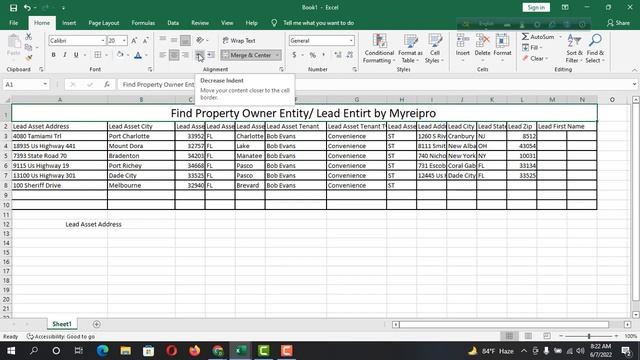Screen dimensions: 640x360
Task: Click the Orientation text angle icon
Action: (x=200, y=40)
